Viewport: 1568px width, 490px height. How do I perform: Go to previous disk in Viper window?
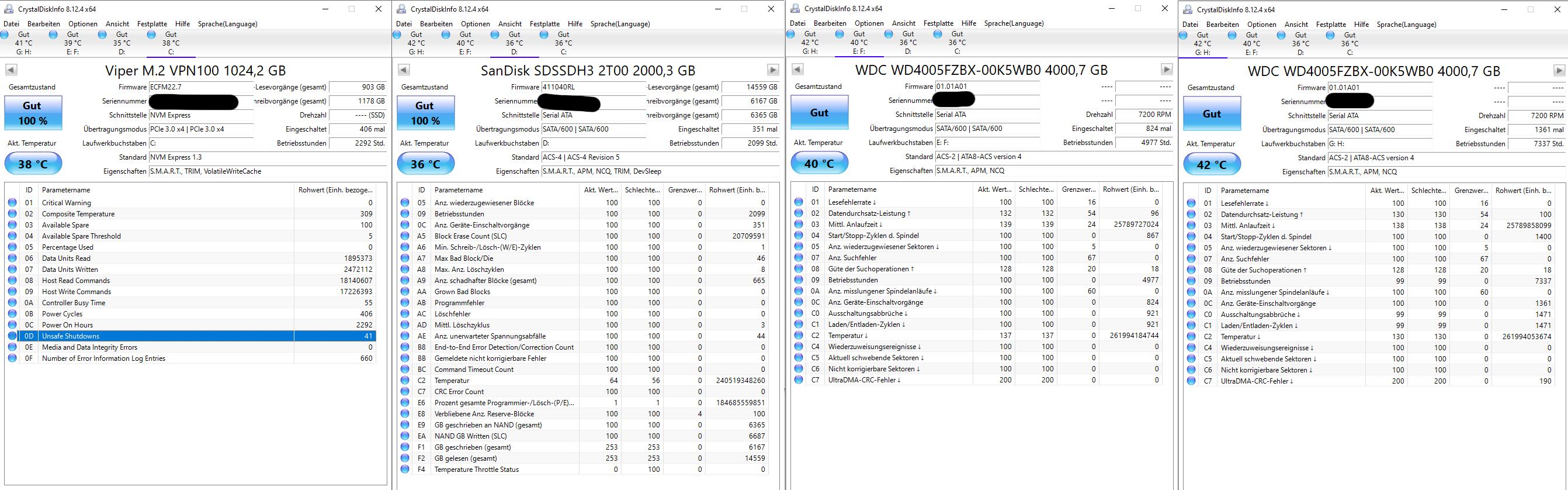click(x=11, y=70)
